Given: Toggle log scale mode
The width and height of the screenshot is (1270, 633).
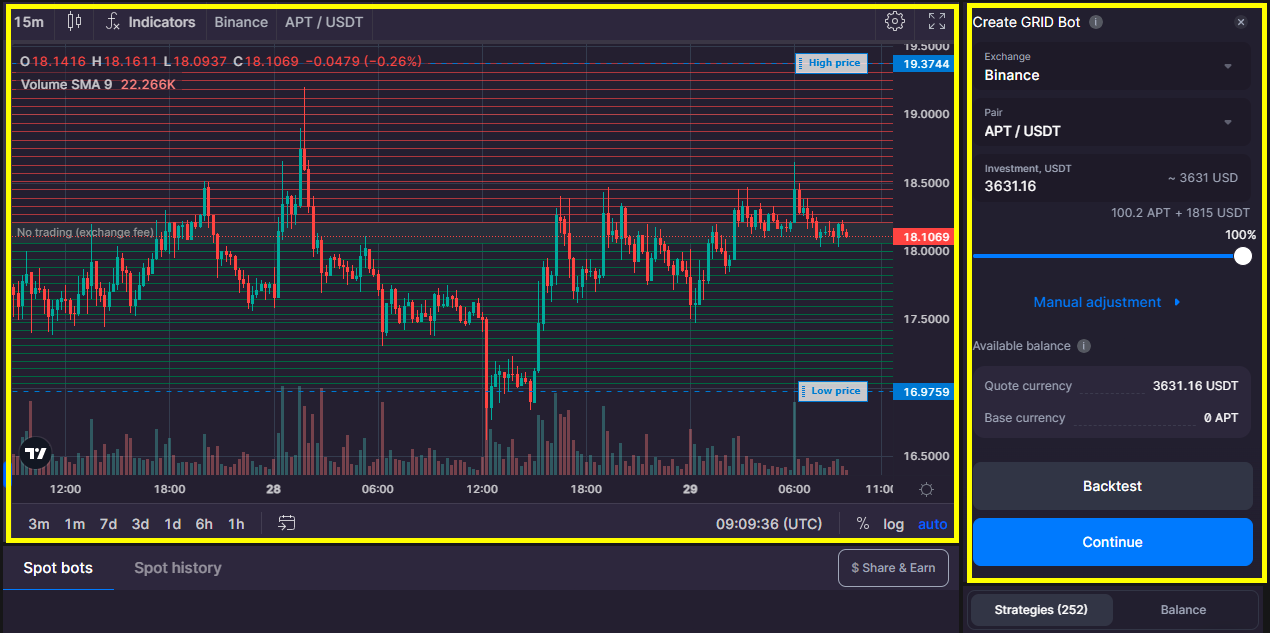Looking at the screenshot, I should (893, 523).
